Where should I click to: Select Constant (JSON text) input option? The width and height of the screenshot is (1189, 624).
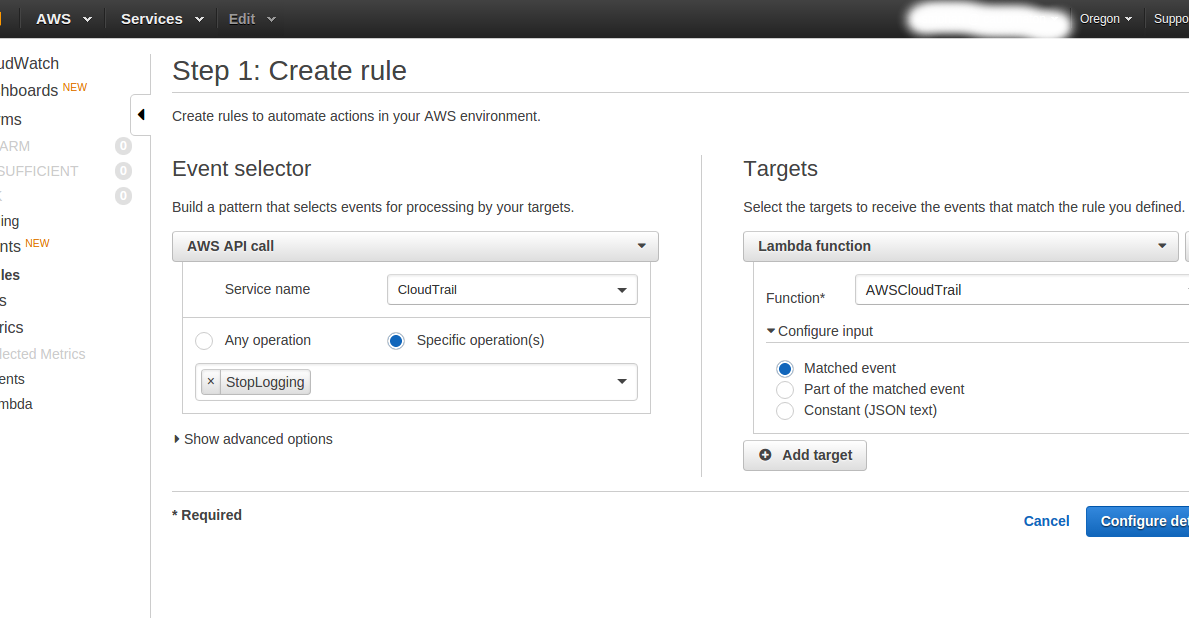click(785, 411)
